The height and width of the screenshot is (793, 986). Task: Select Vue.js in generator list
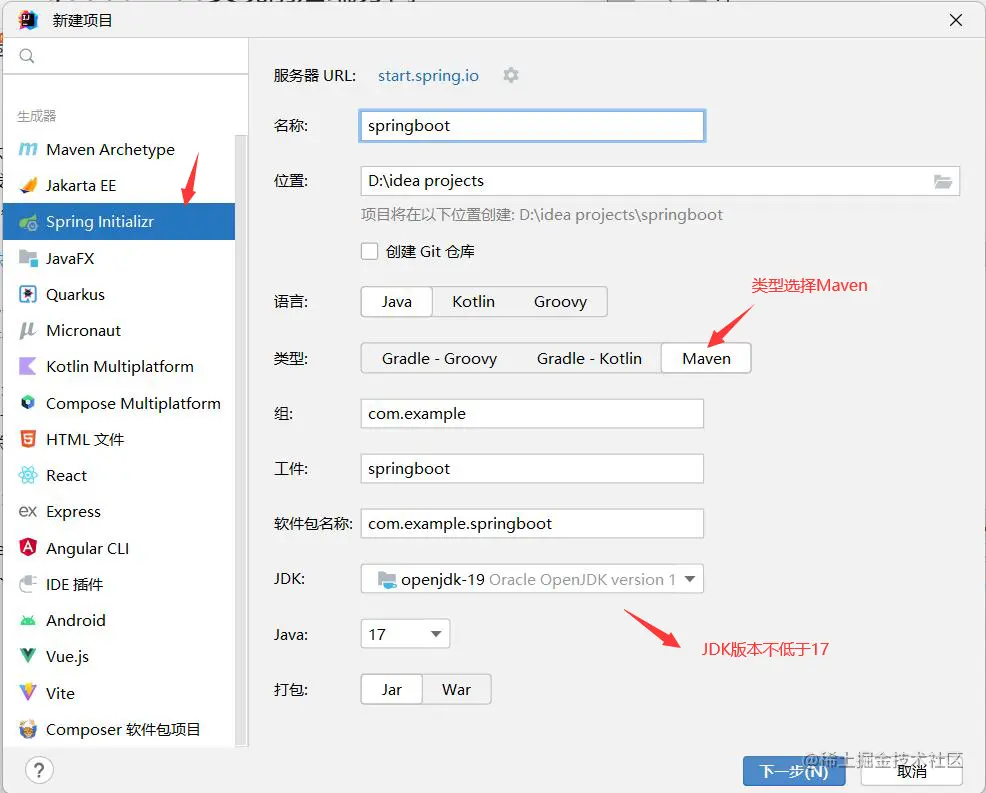coord(119,657)
